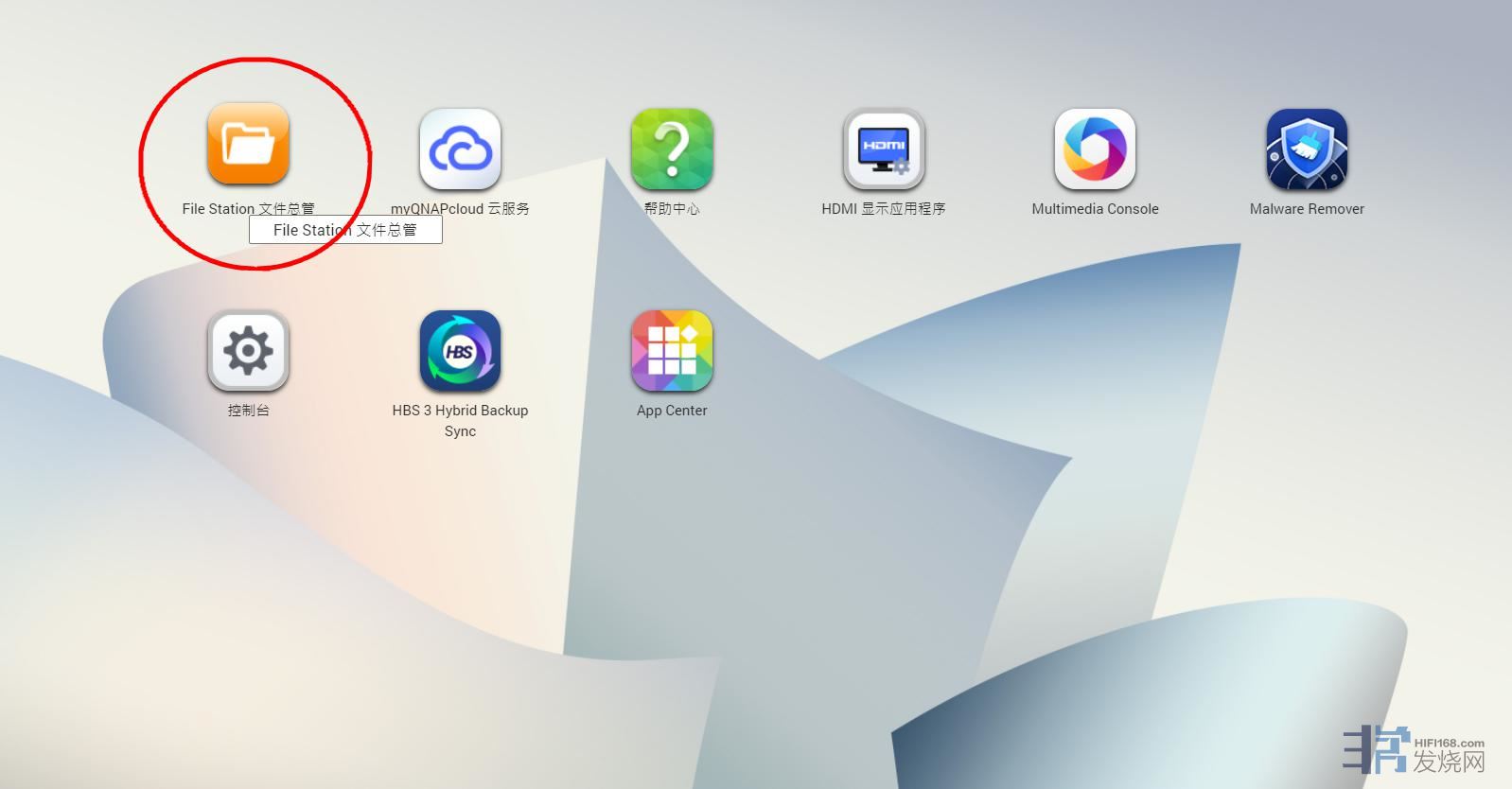Launch Multimedia Console via its colorful aperture icon

coord(1095,149)
